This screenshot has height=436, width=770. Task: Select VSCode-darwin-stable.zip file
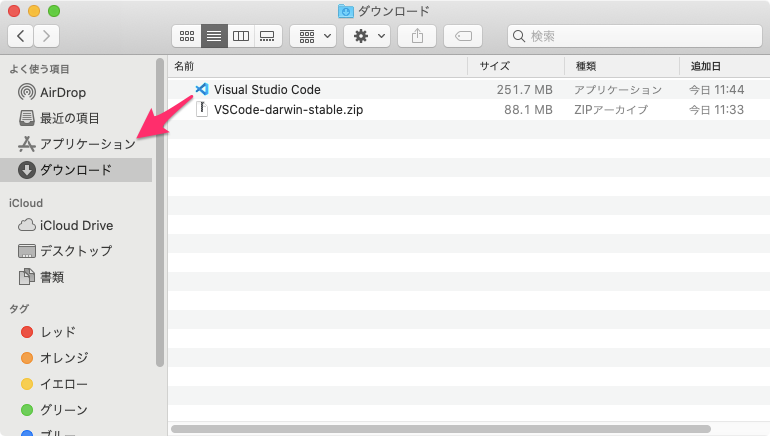coord(469,109)
